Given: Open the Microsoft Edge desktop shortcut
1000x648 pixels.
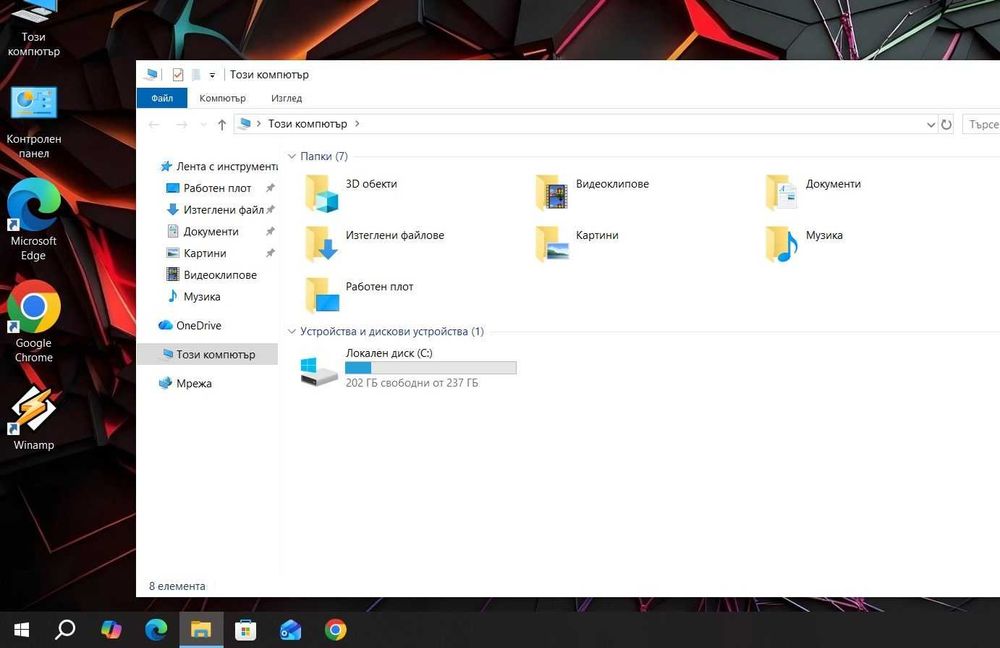Looking at the screenshot, I should coord(33,220).
